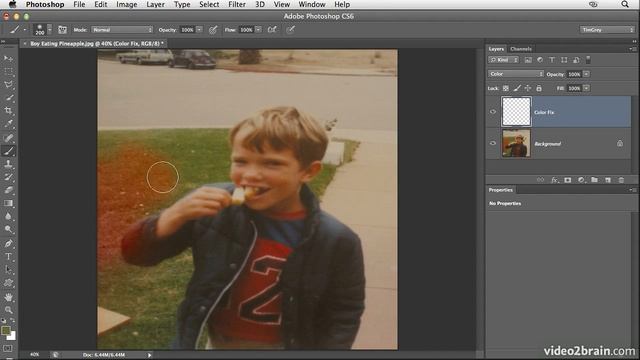Toggle pixel layer filter
640x360 pixels.
[528, 60]
